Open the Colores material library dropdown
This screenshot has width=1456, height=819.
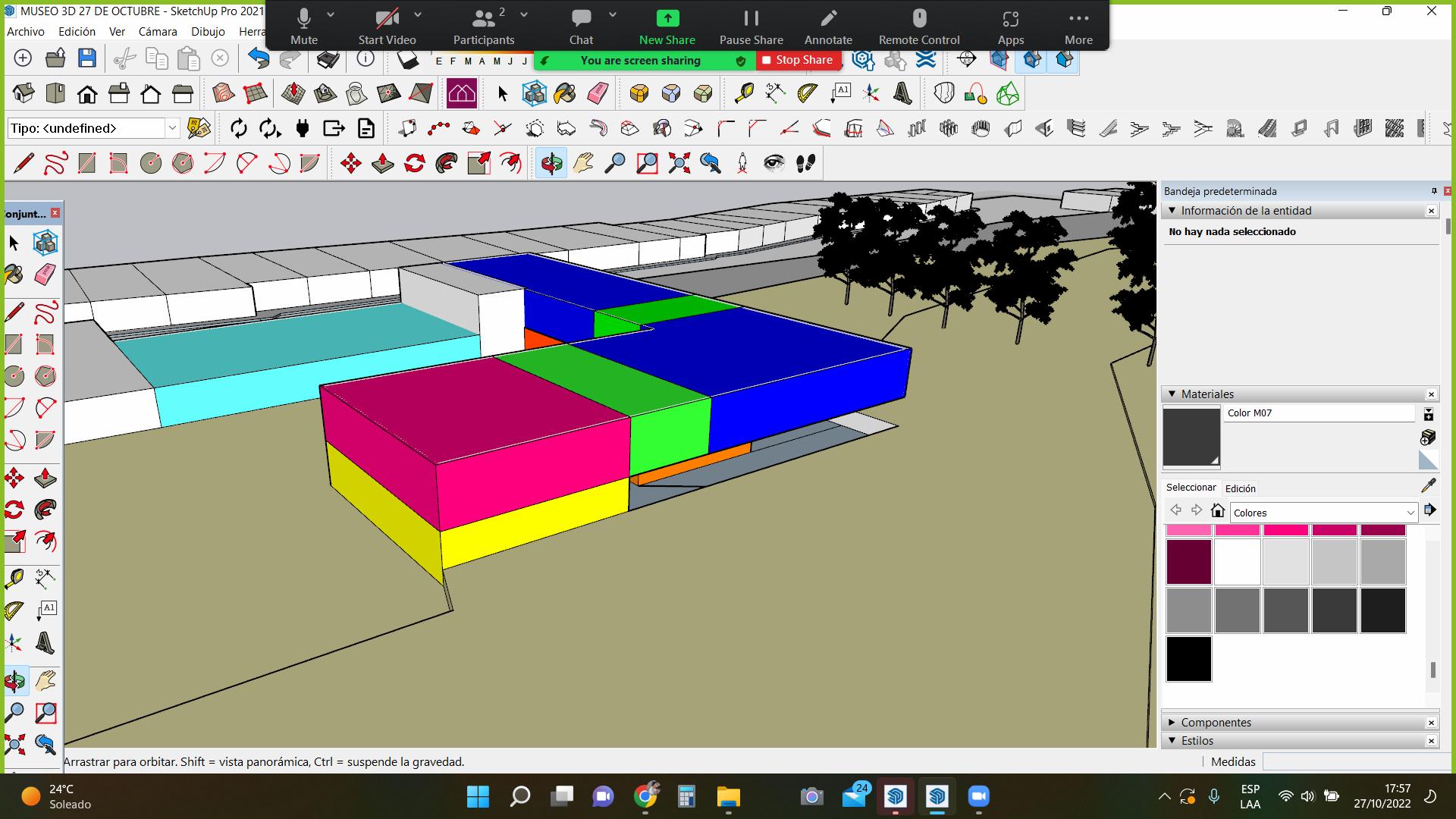[x=1323, y=513]
